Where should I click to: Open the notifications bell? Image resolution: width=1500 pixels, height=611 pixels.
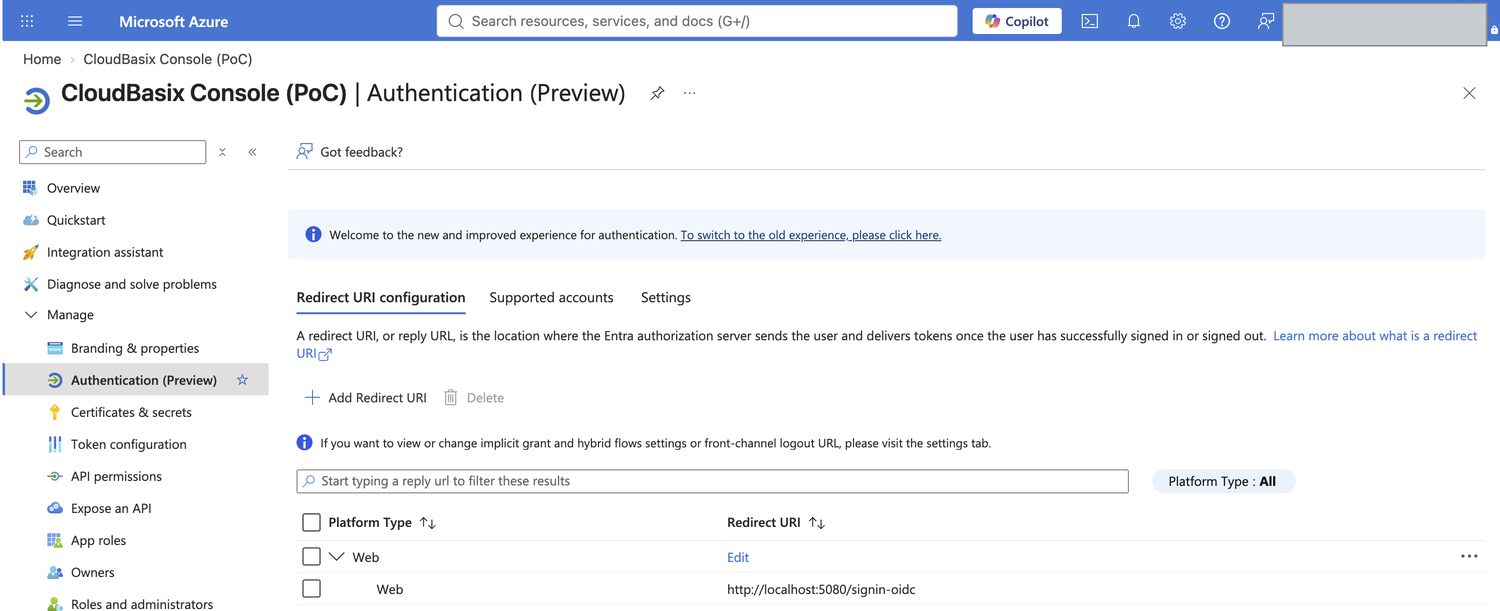click(x=1134, y=21)
